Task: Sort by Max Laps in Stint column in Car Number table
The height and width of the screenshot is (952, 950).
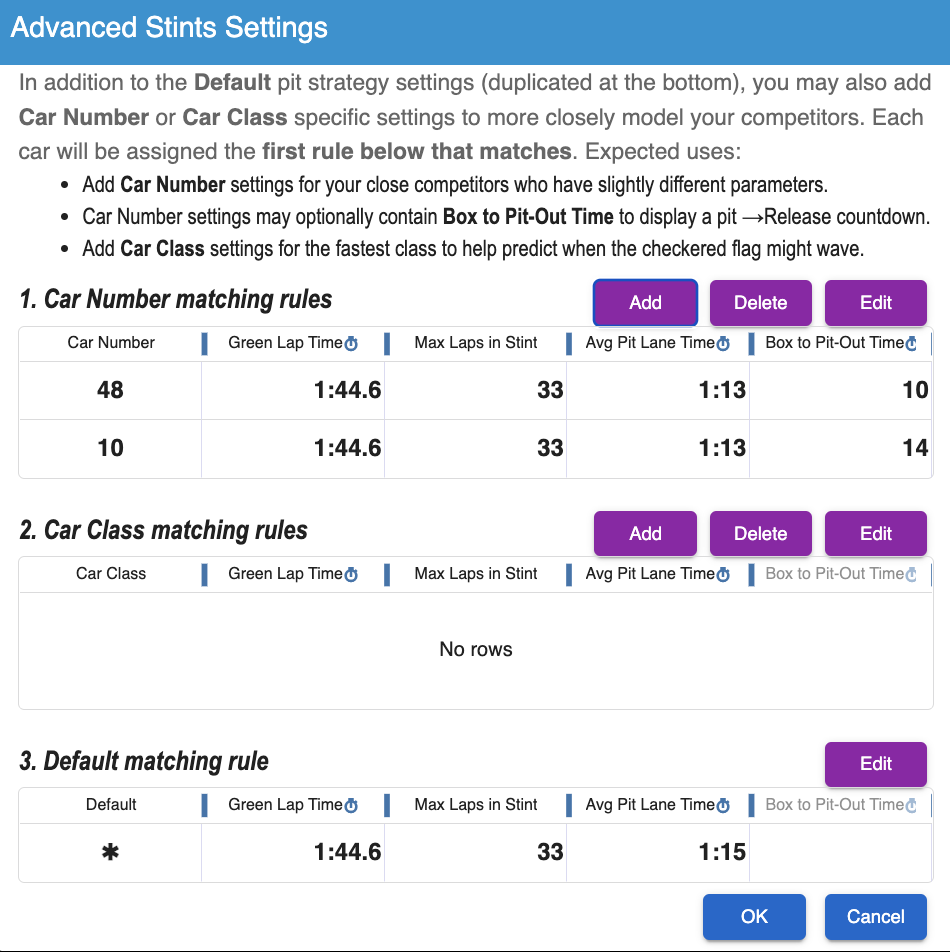Action: pos(476,343)
